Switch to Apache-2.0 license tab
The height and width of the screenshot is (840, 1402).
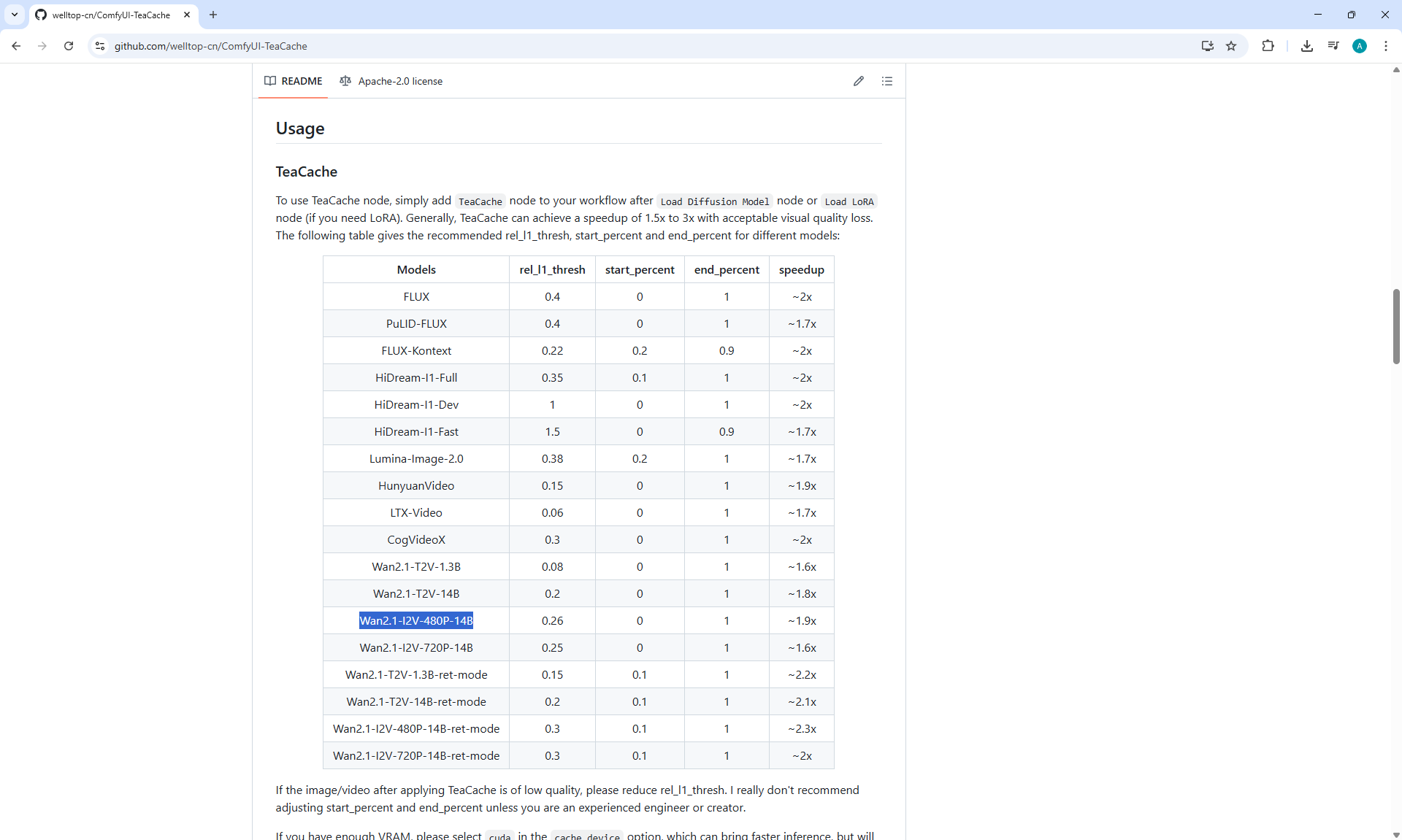tap(391, 81)
